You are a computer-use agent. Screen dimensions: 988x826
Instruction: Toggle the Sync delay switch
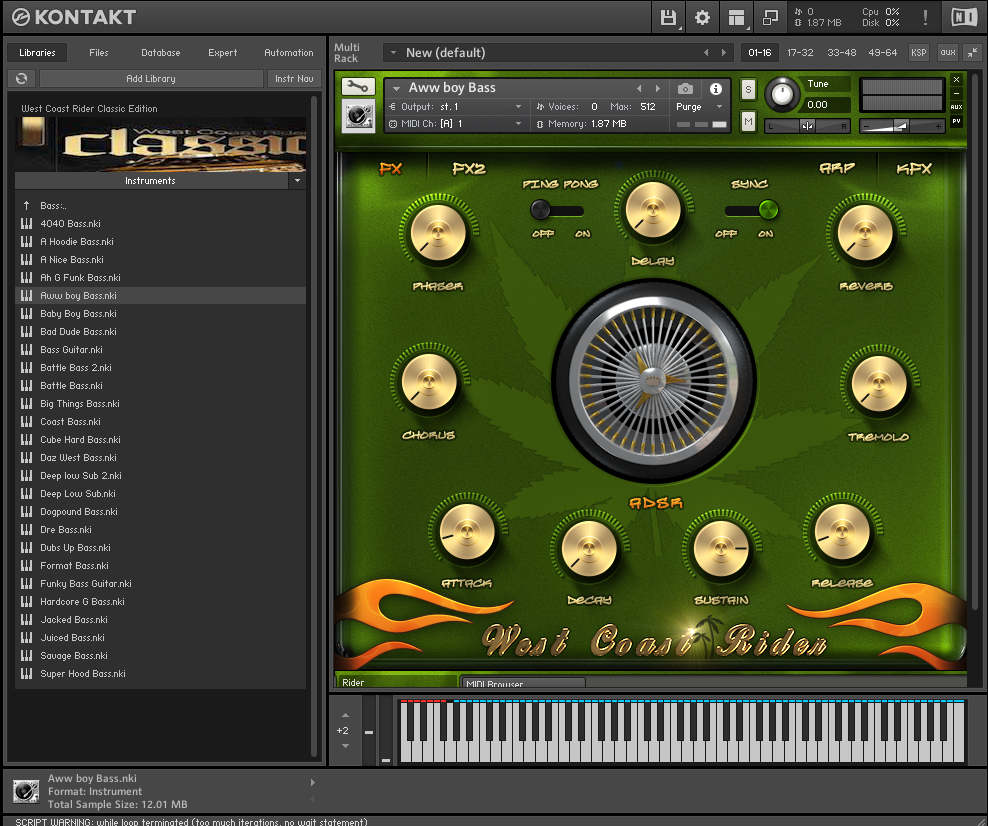(x=751, y=210)
